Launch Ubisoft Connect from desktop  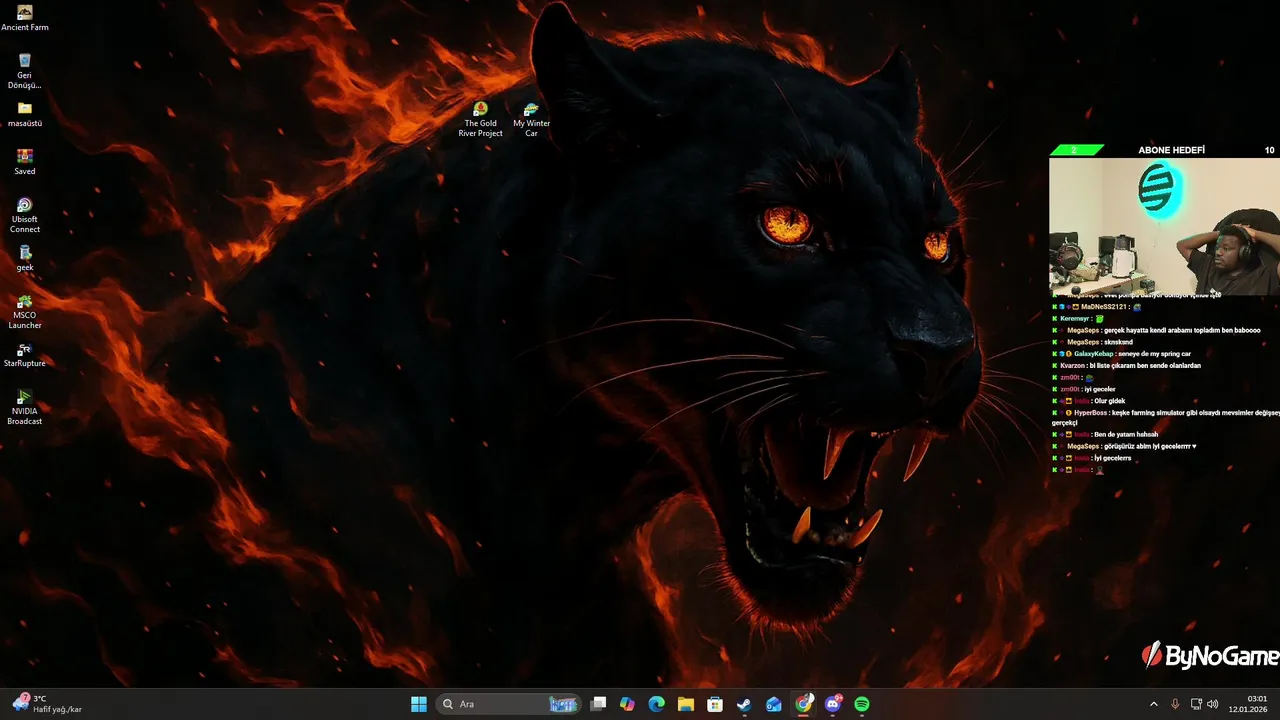click(x=25, y=215)
